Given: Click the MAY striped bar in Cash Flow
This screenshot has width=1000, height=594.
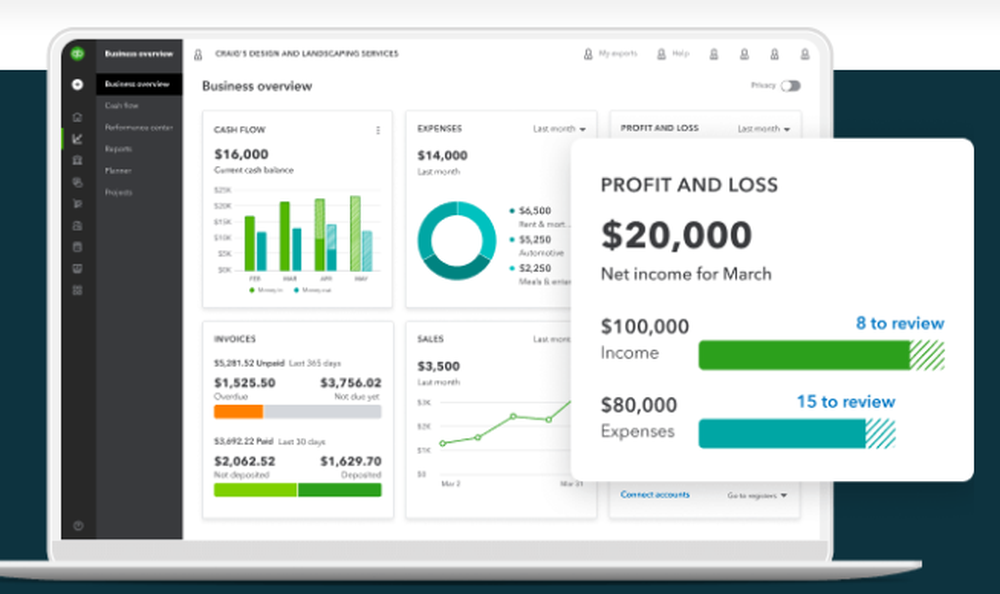Looking at the screenshot, I should click(x=355, y=234).
